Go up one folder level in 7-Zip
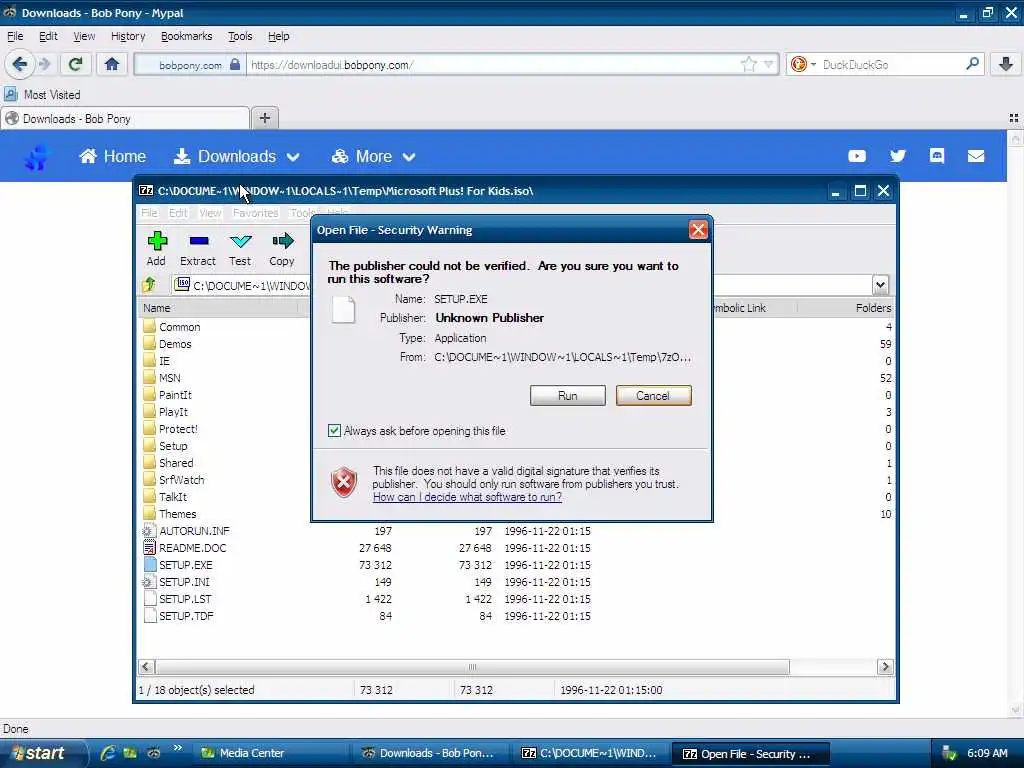 point(150,285)
